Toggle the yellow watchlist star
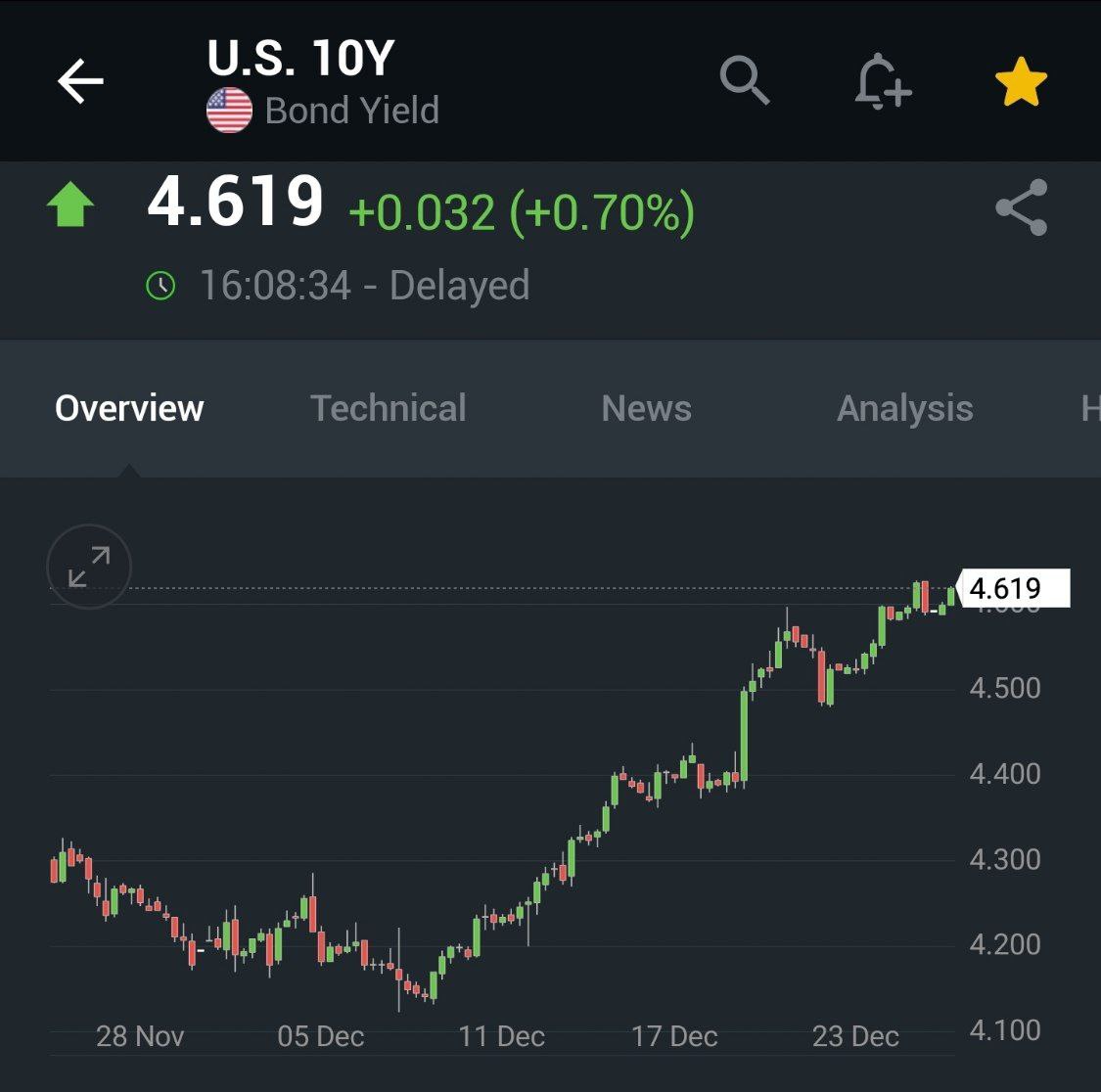Screen dimensions: 1101x1092 [x=1021, y=82]
